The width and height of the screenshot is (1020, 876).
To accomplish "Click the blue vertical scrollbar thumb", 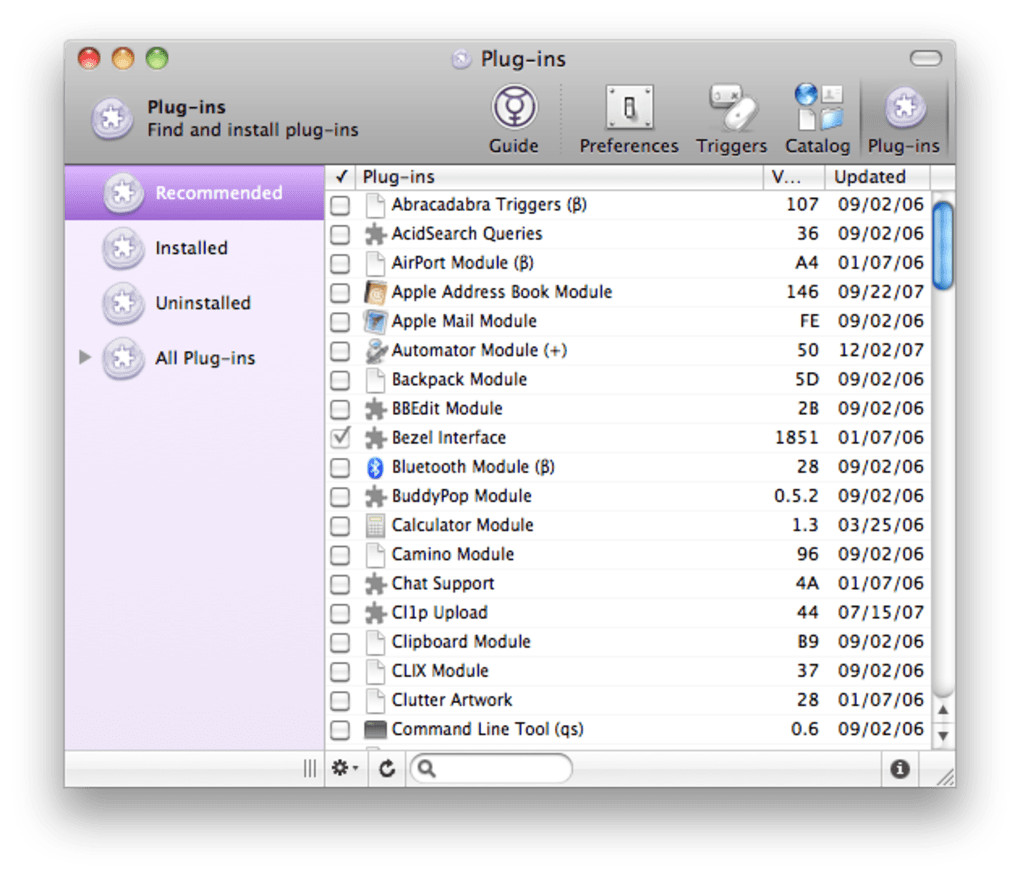I will (x=943, y=245).
